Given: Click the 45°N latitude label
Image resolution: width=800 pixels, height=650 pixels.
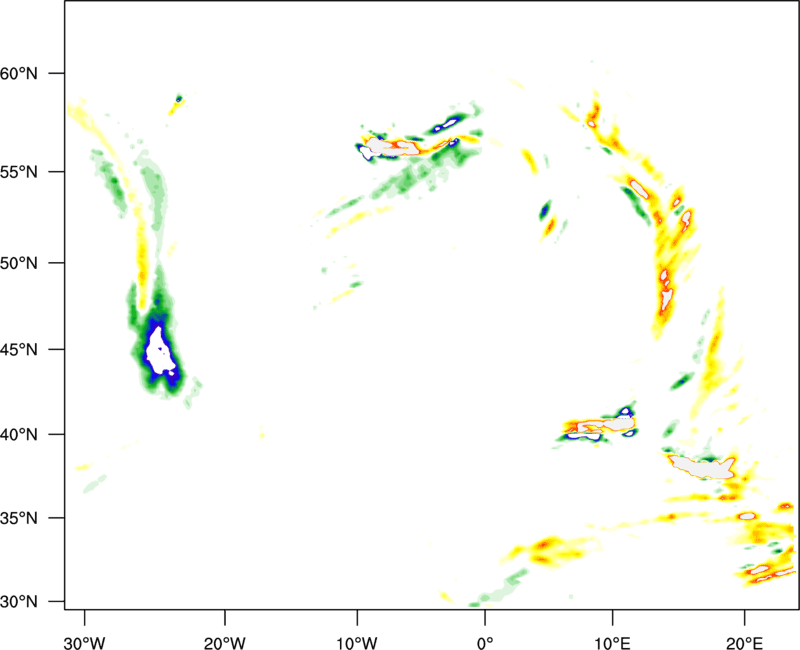Looking at the screenshot, I should pyautogui.click(x=19, y=350).
